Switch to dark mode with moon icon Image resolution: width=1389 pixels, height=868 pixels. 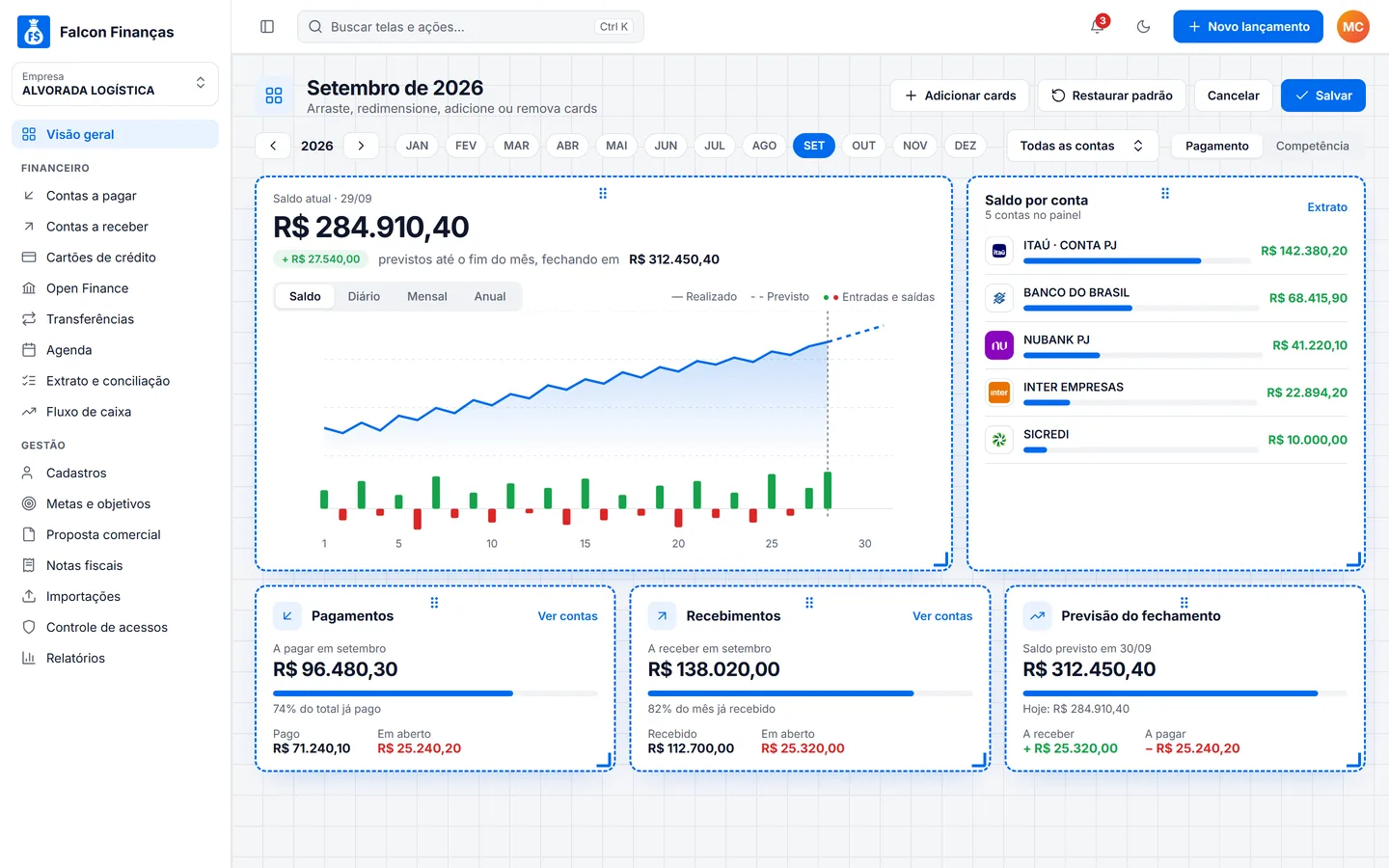1144,27
